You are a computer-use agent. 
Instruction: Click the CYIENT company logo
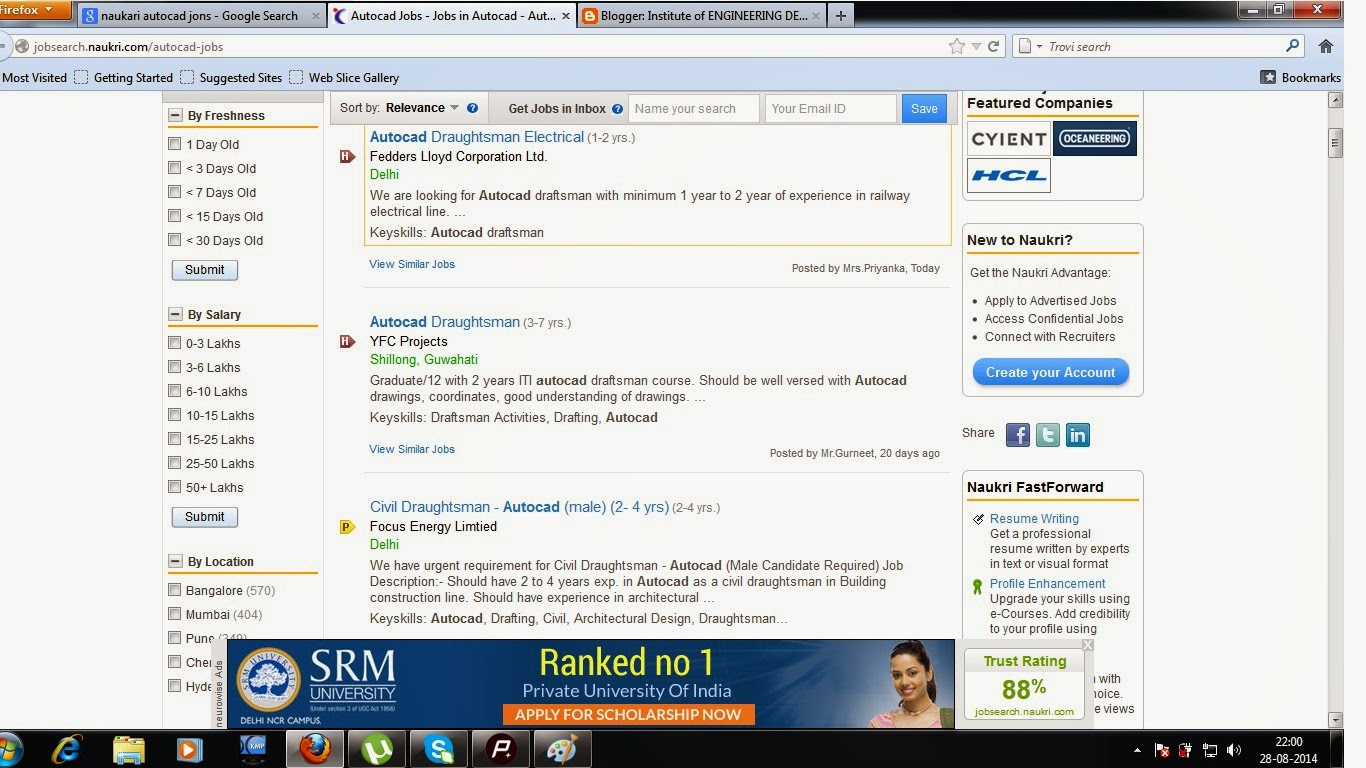[1009, 139]
